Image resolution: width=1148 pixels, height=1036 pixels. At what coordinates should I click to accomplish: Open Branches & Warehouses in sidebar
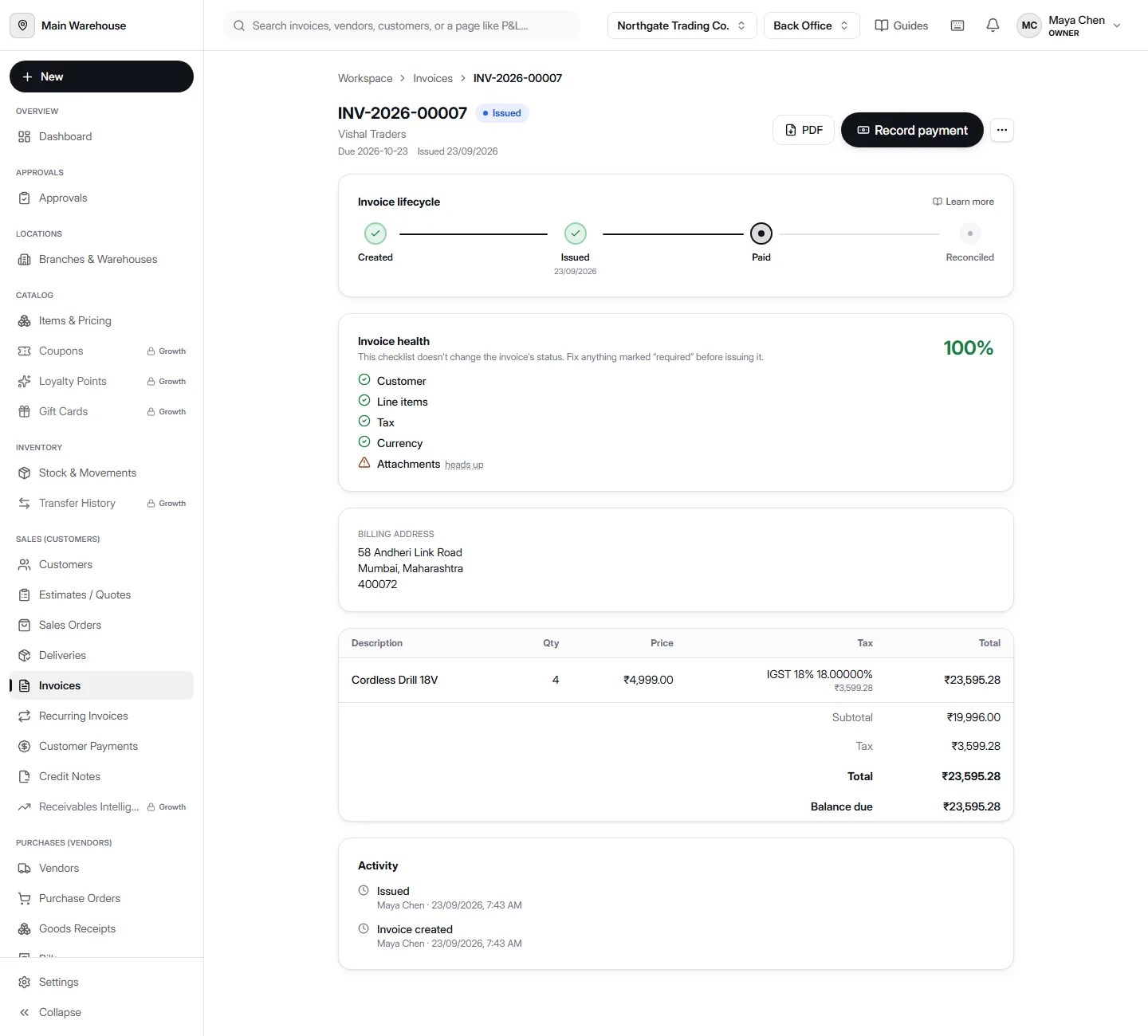pyautogui.click(x=101, y=260)
